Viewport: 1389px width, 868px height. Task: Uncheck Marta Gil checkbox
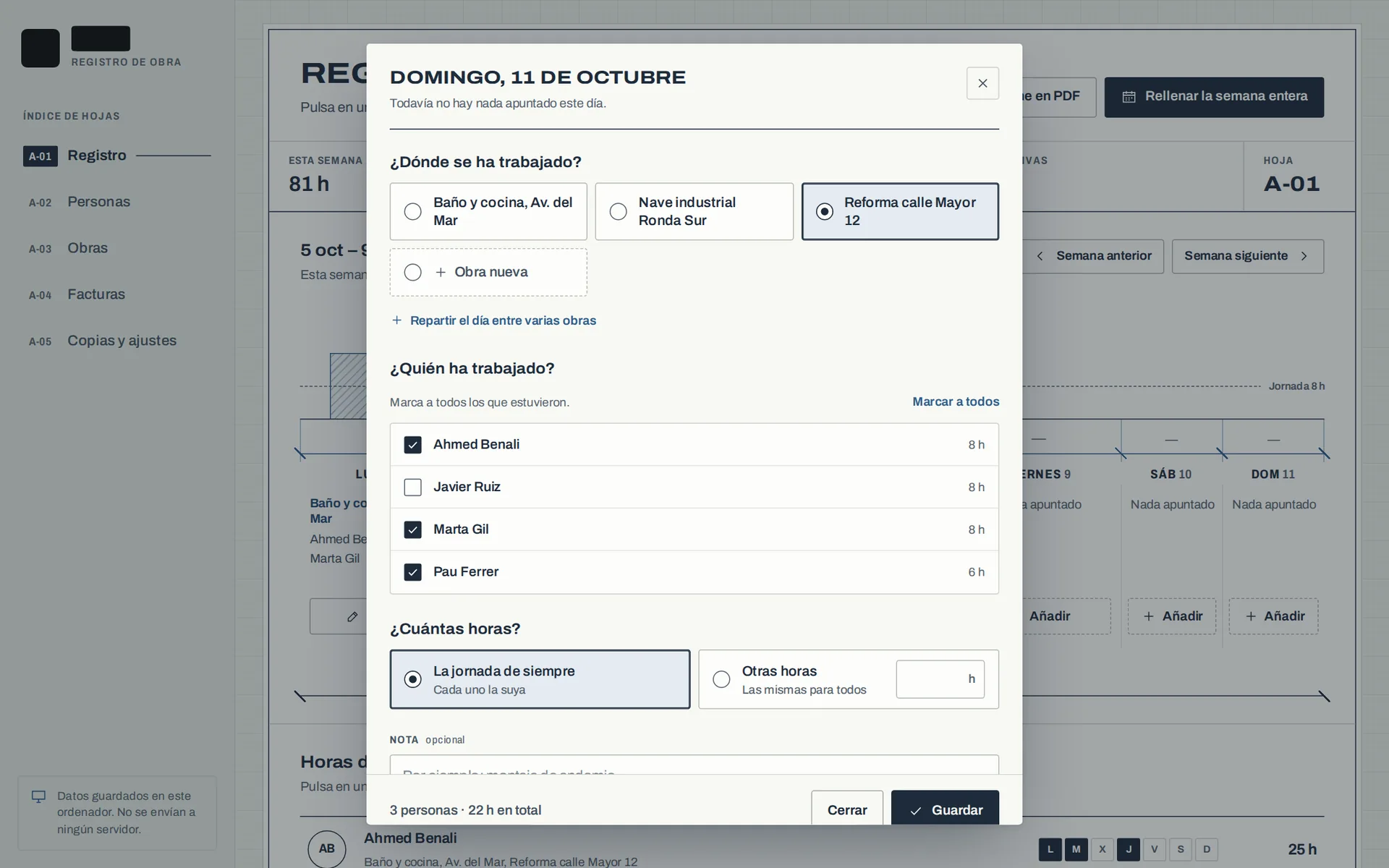point(412,529)
